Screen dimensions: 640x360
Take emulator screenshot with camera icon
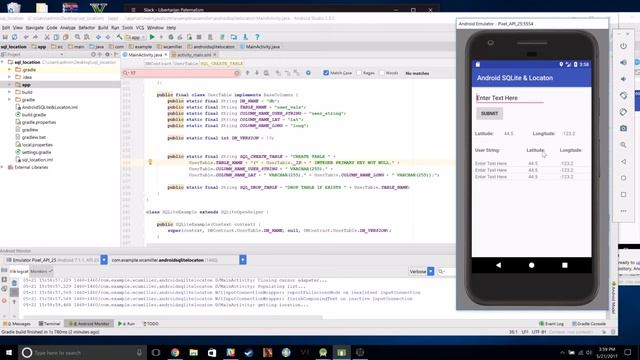coord(623,128)
